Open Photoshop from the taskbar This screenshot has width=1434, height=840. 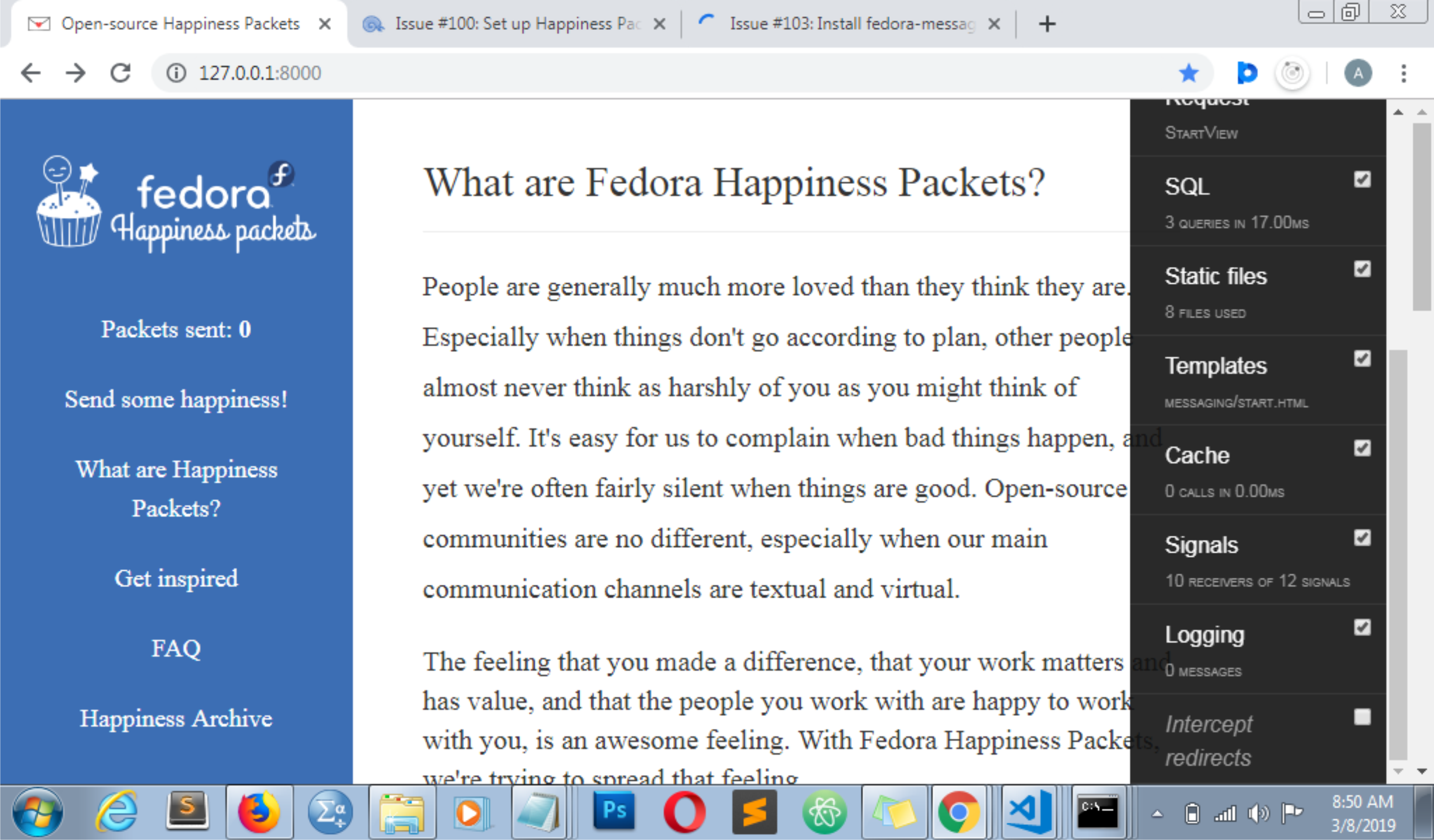[613, 810]
